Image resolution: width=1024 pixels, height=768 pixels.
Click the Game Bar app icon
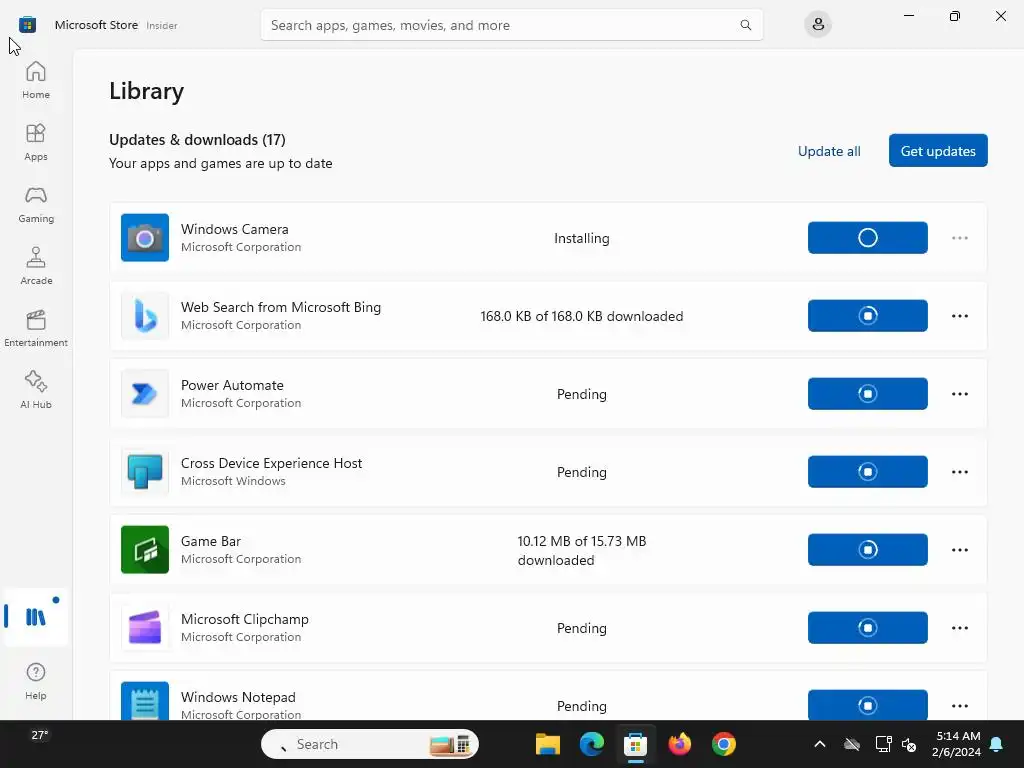pos(145,550)
